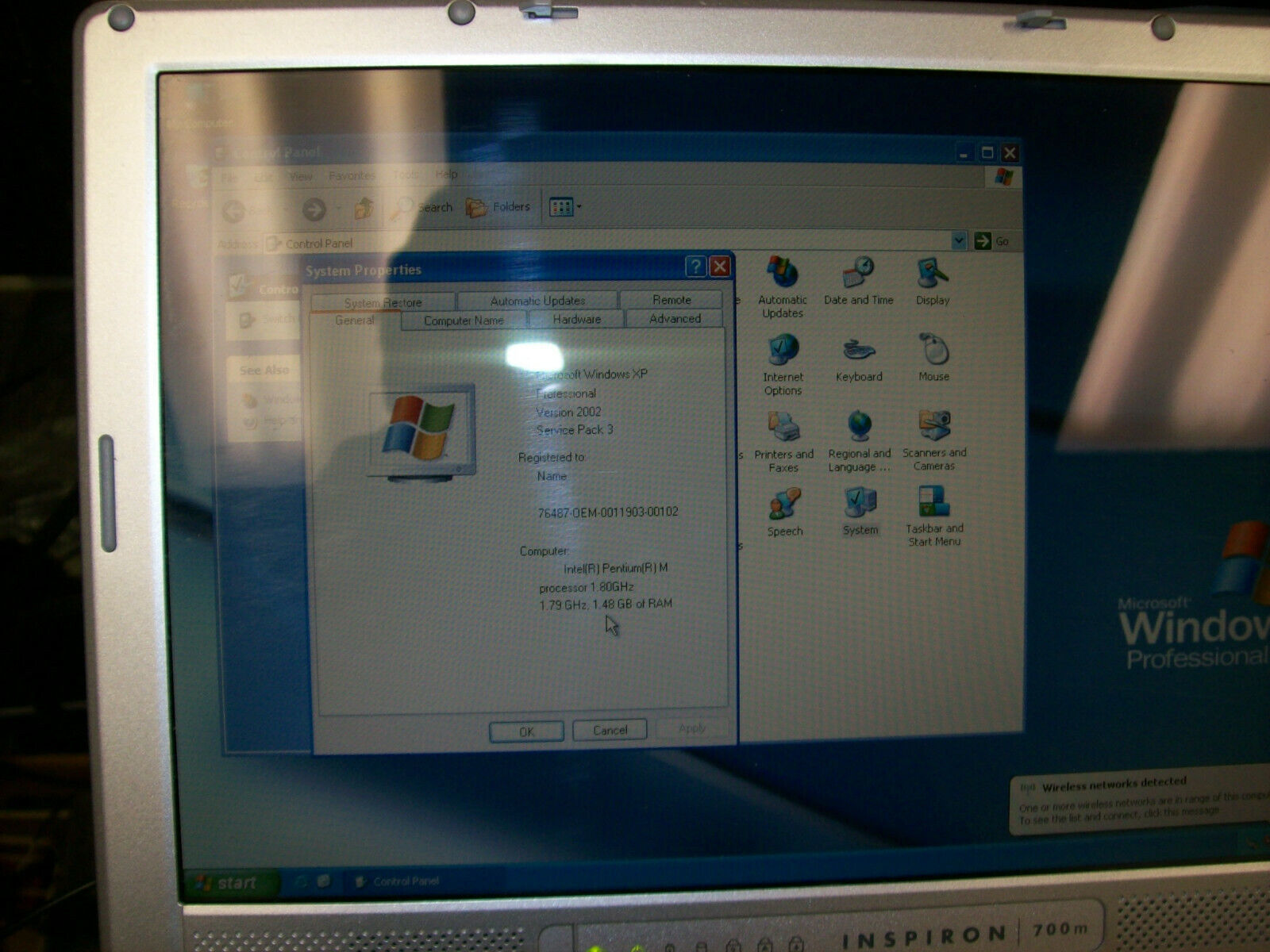This screenshot has height=952, width=1270.
Task: Switch to the Automatic Updates tab
Action: coord(537,301)
